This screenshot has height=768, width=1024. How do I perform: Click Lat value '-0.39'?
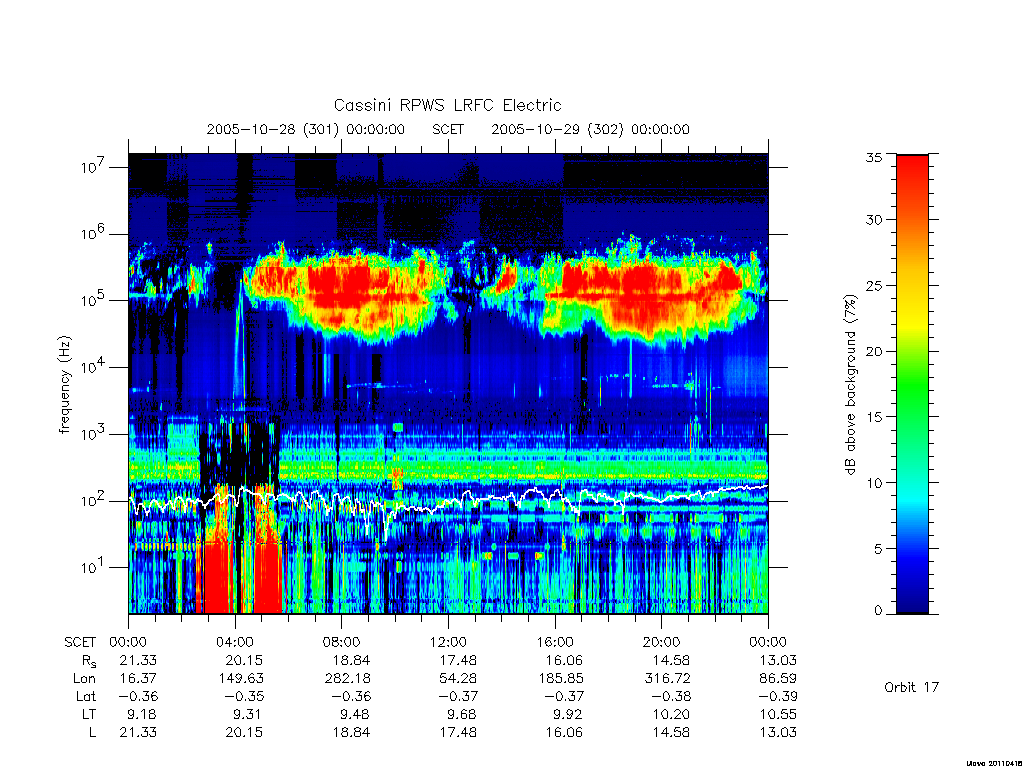tap(777, 696)
